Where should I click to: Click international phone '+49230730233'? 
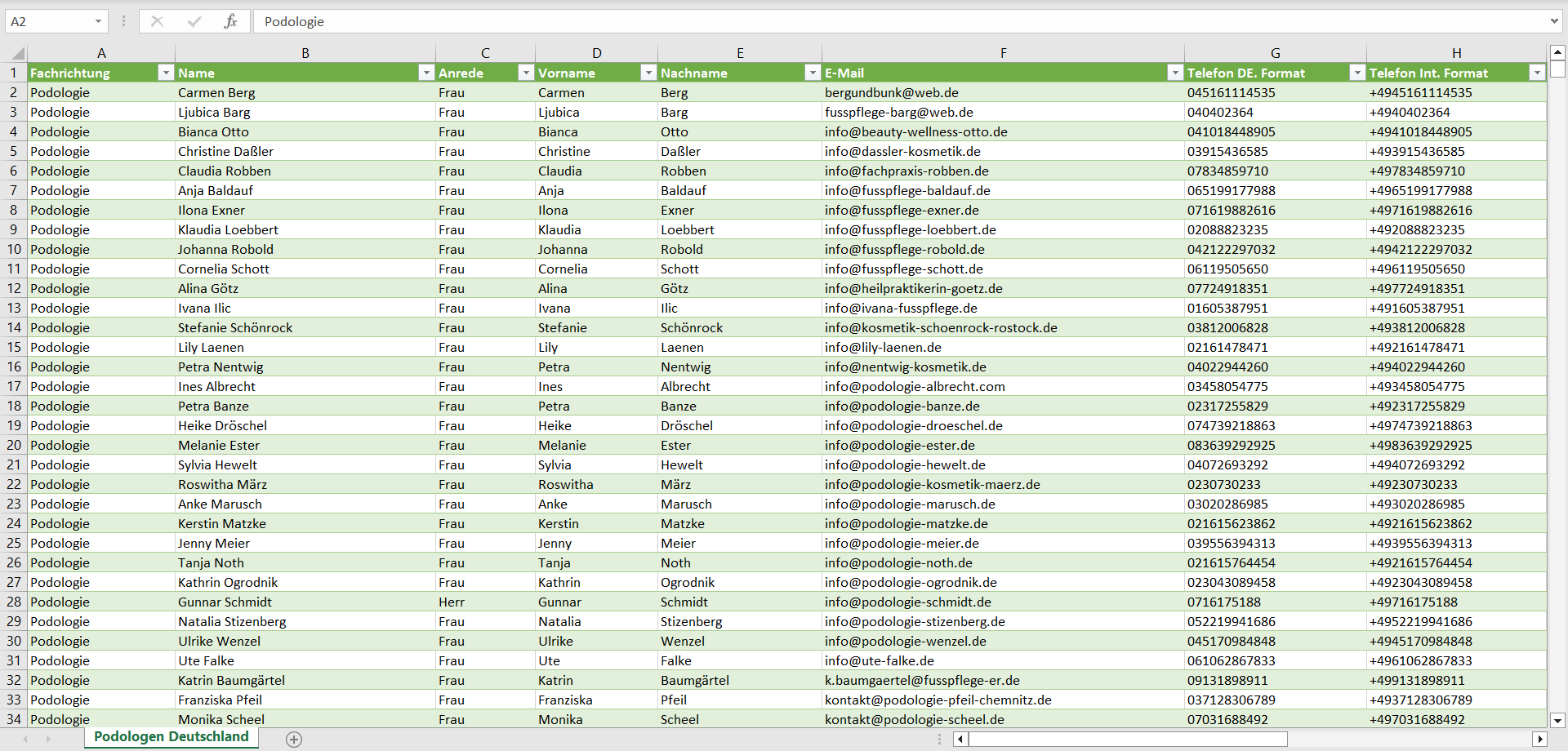pyautogui.click(x=1457, y=484)
